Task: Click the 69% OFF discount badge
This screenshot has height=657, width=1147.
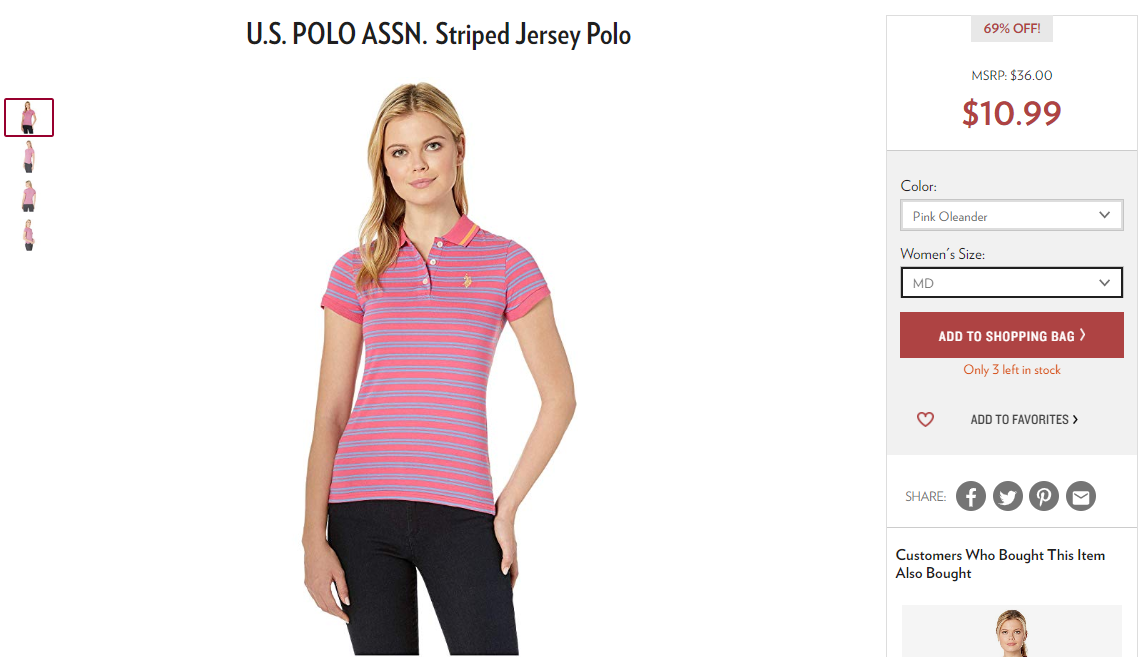Action: pos(1012,29)
